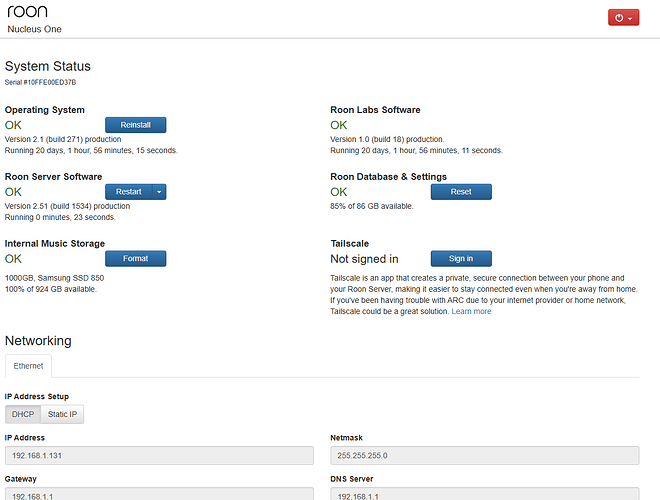Click Version 2.1 (build 271) production text

coord(63,139)
